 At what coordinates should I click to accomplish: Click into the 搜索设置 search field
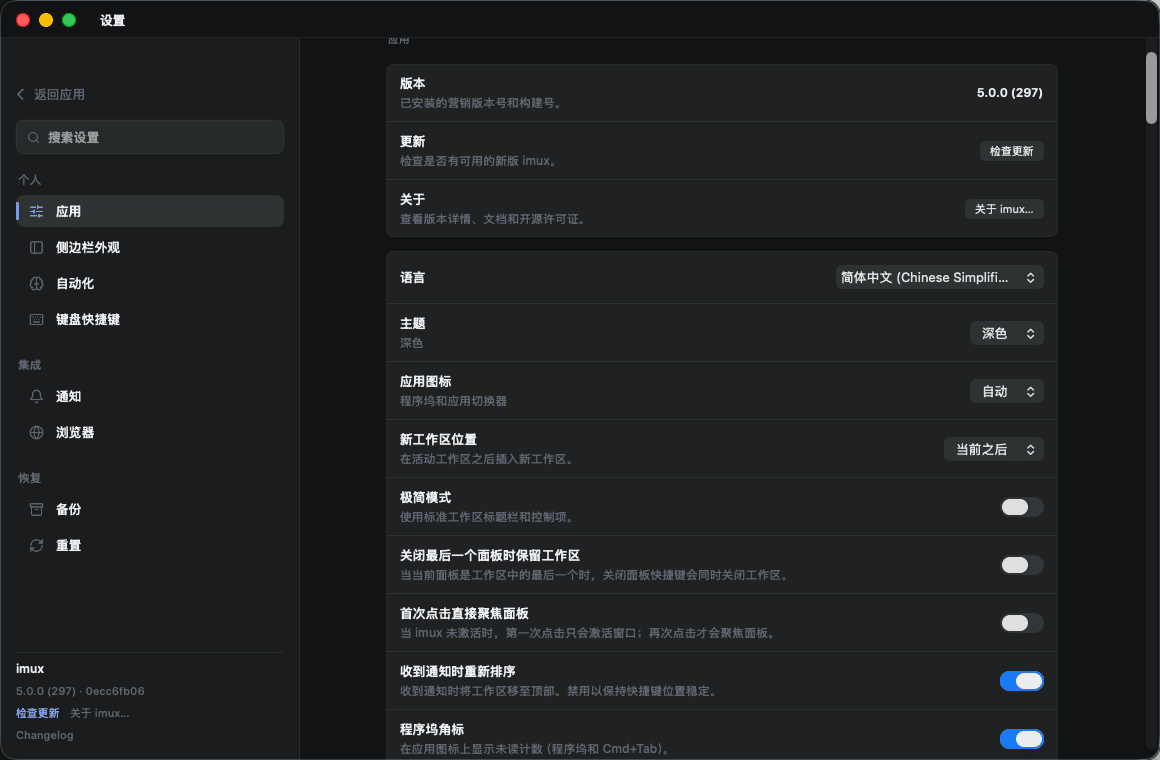(149, 138)
